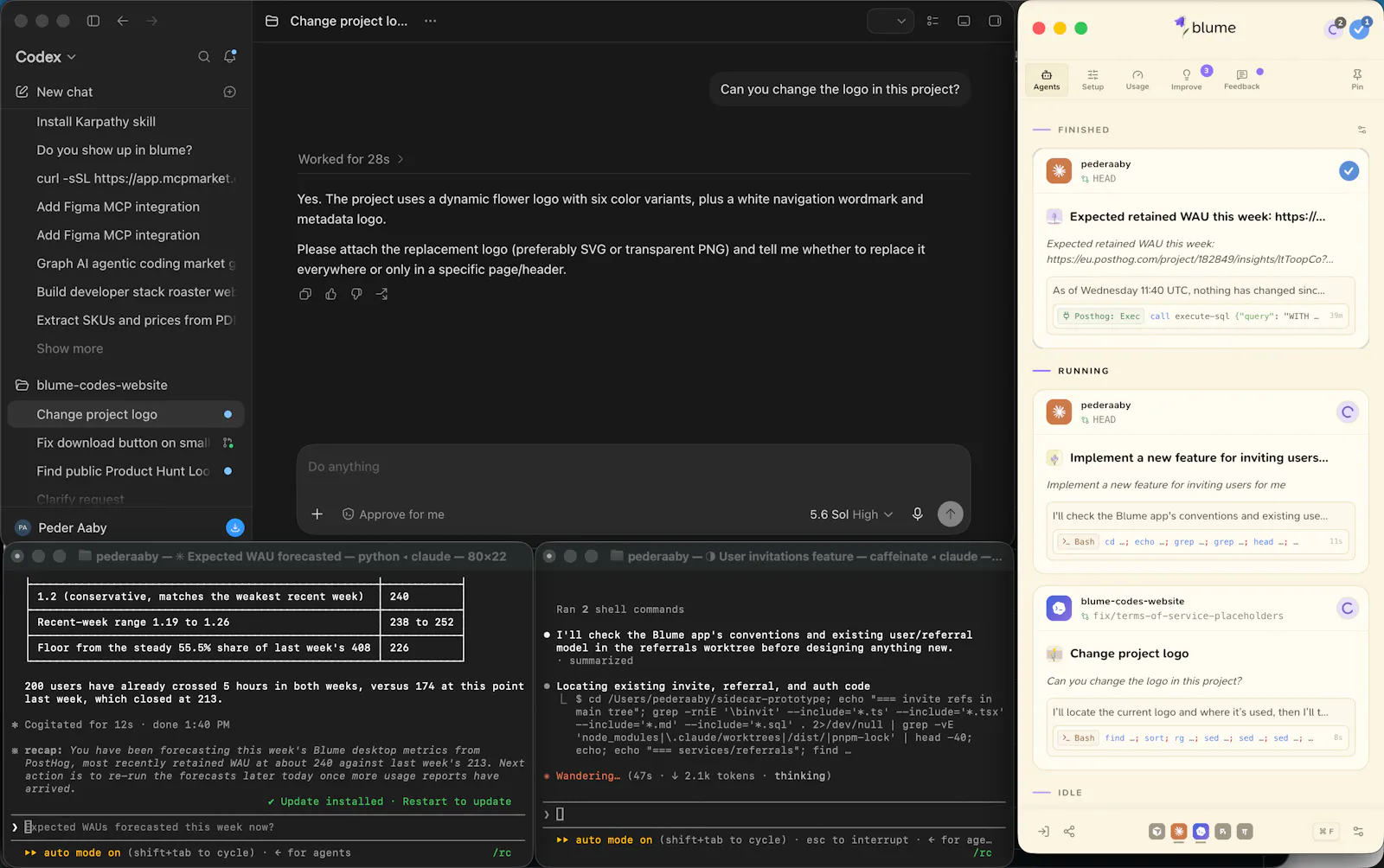Give thumbs up to the Codex response
The image size is (1384, 868).
tap(330, 294)
